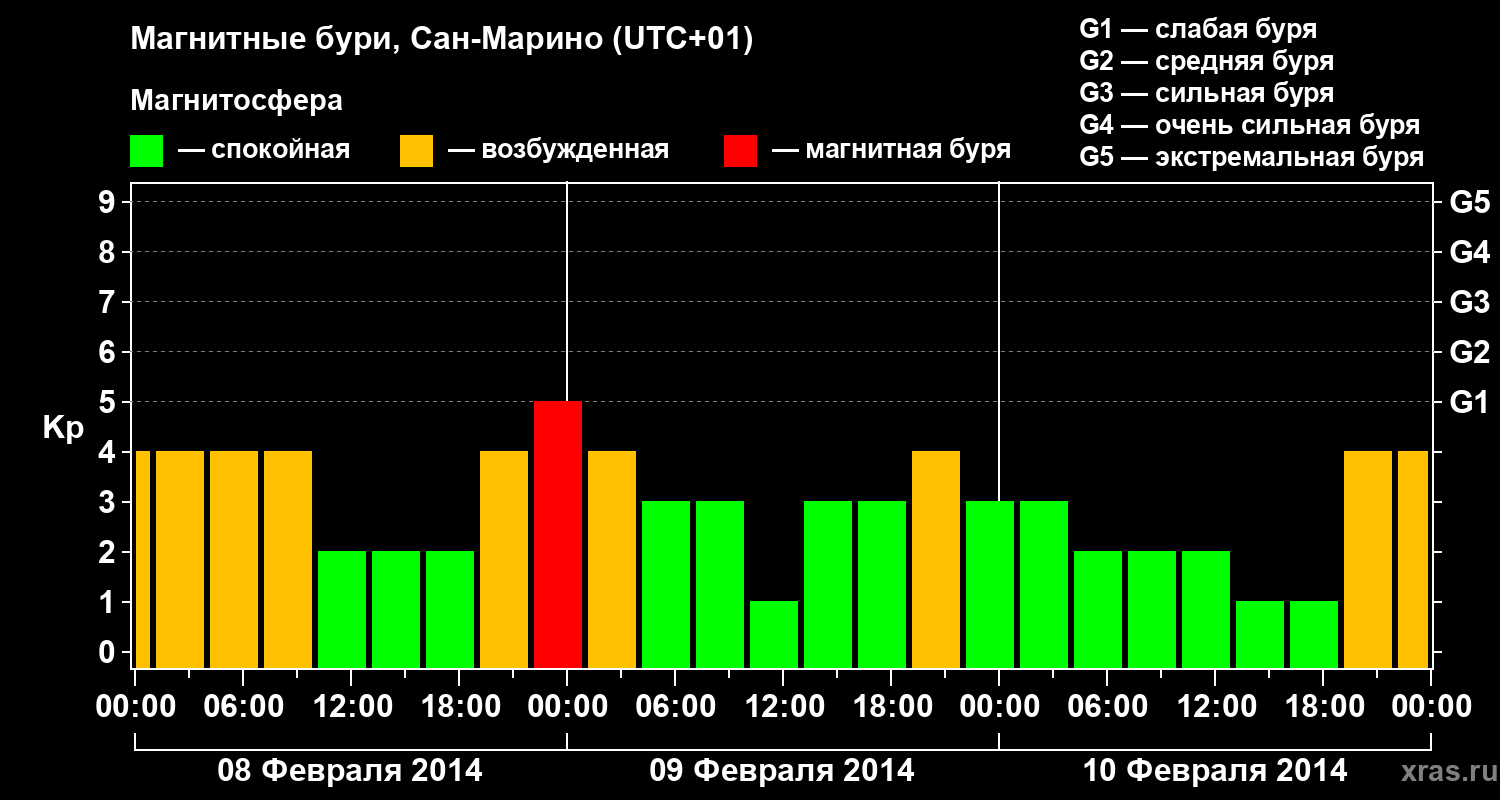
Task: Select the orange bar right after the red bar
Action: pyautogui.click(x=612, y=559)
